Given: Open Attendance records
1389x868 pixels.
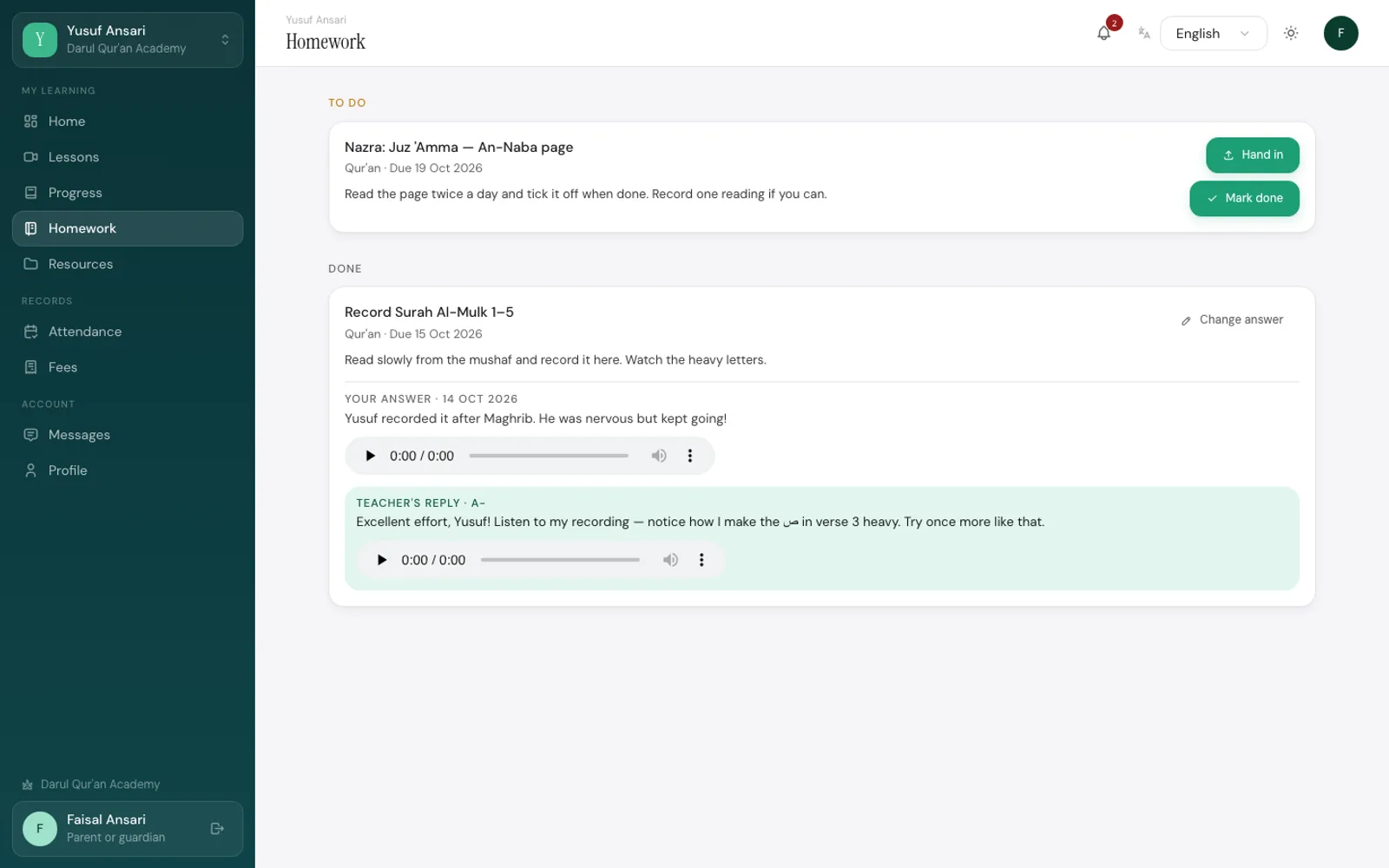Looking at the screenshot, I should 128,332.
